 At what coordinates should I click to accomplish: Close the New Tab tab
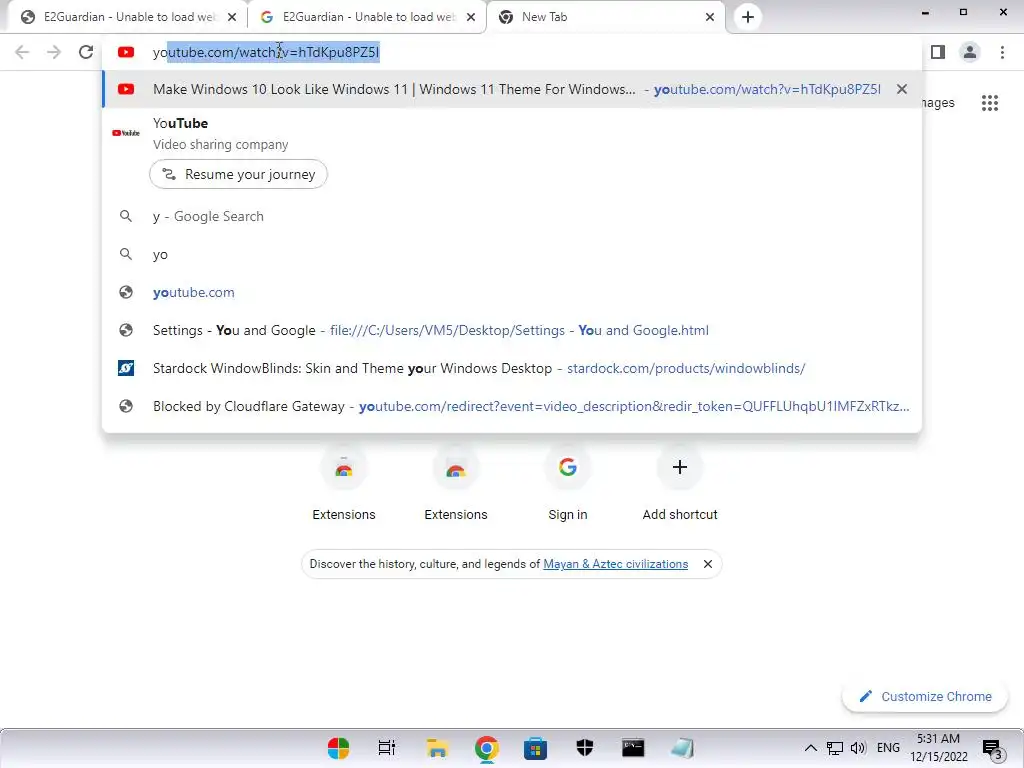coord(710,17)
